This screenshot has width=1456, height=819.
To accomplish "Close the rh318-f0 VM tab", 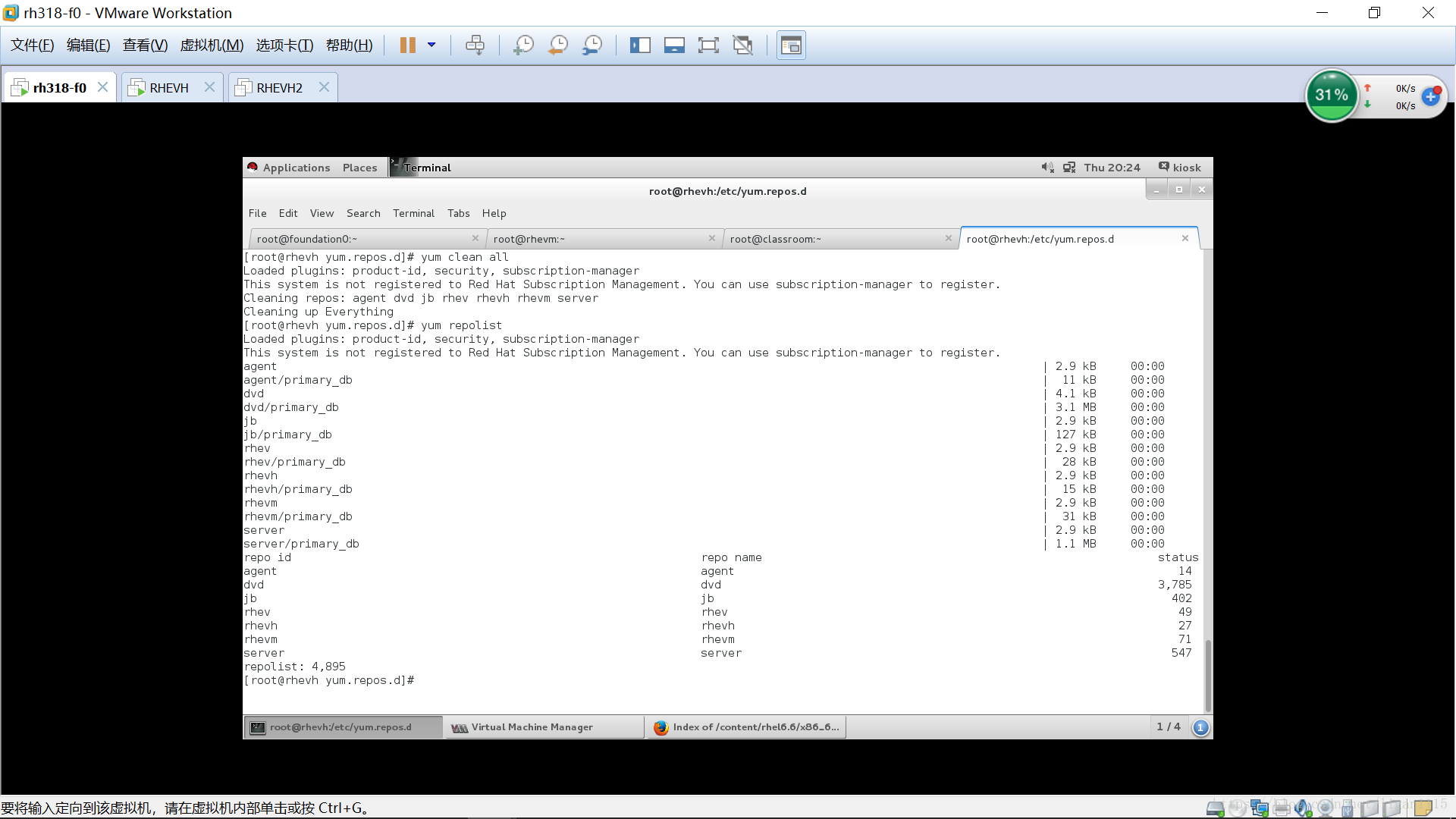I will coord(102,87).
